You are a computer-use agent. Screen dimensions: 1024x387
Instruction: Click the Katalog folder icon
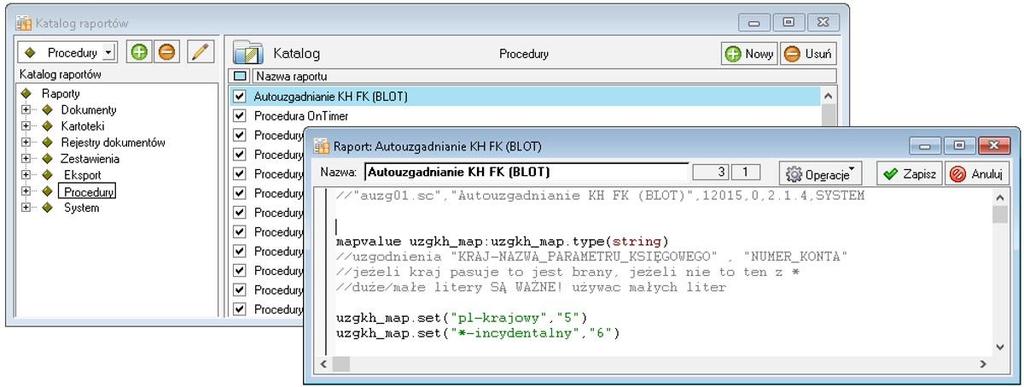point(248,54)
